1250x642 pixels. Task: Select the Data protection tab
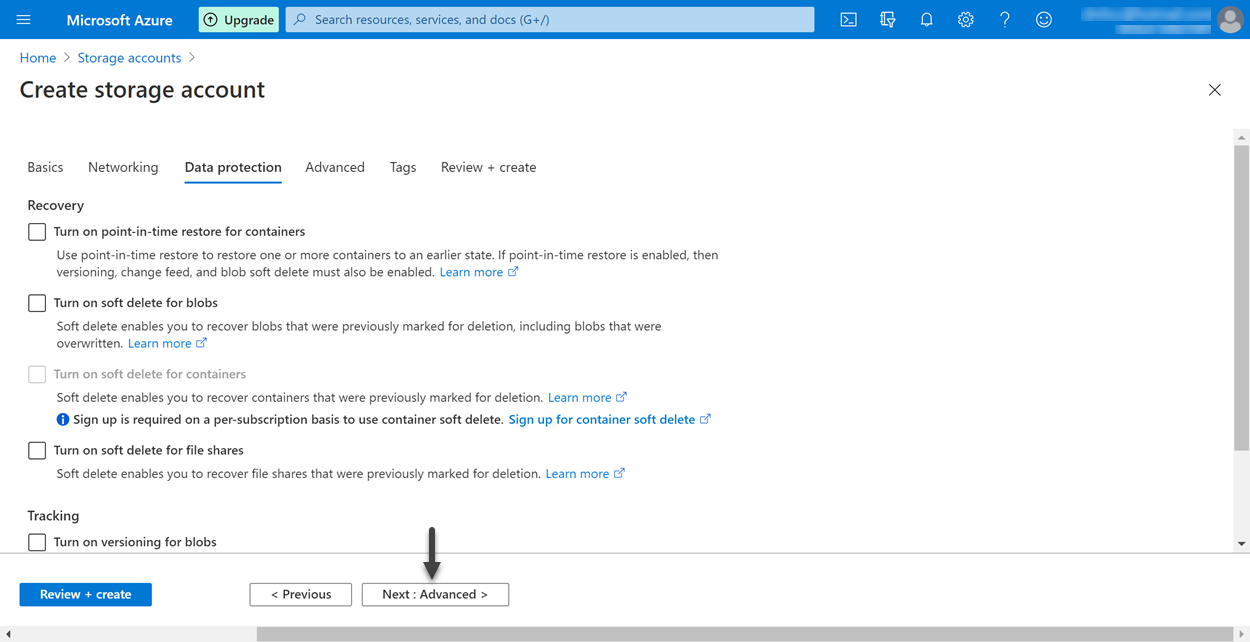coord(233,167)
